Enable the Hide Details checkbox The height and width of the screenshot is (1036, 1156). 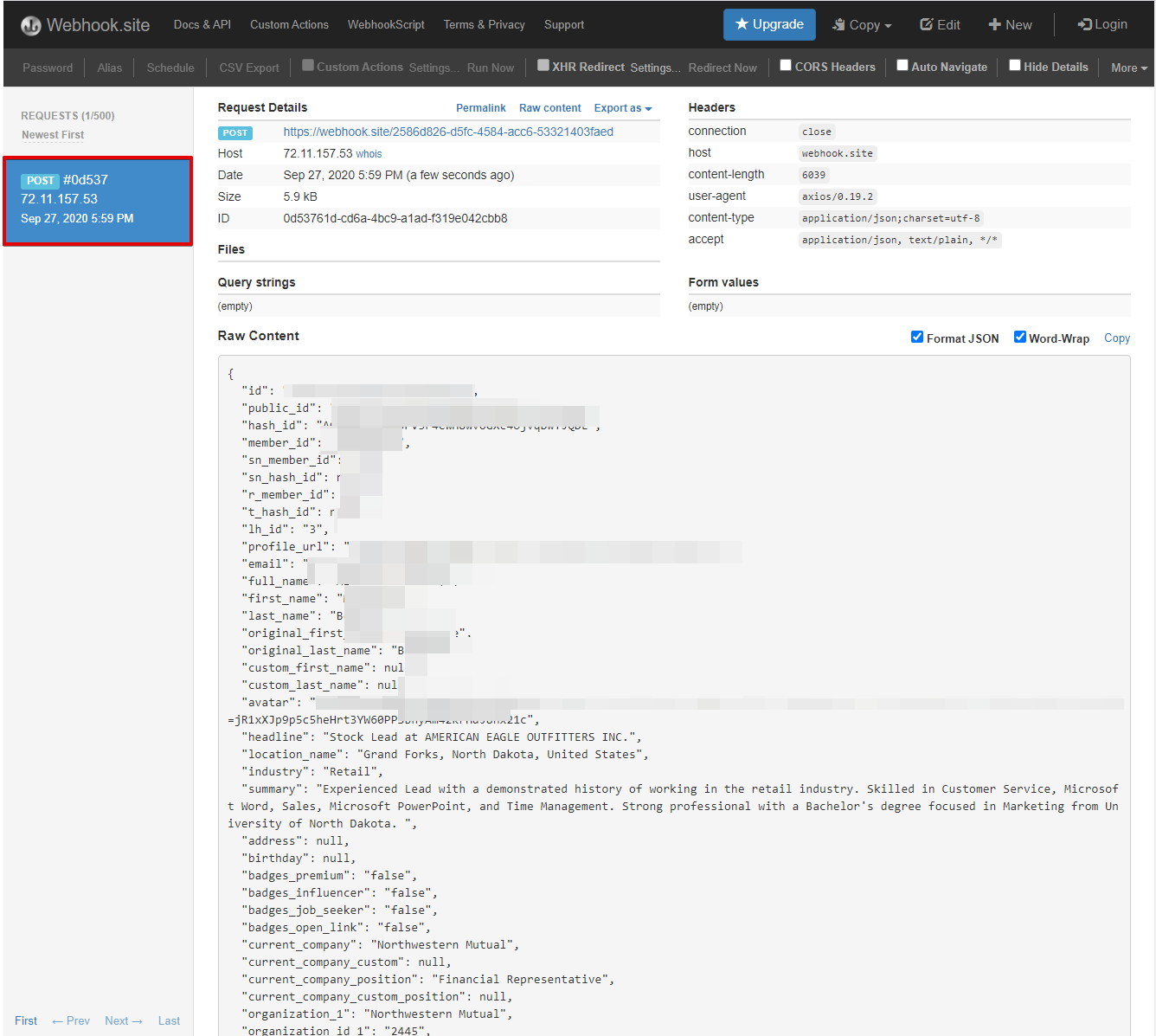[x=1014, y=64]
